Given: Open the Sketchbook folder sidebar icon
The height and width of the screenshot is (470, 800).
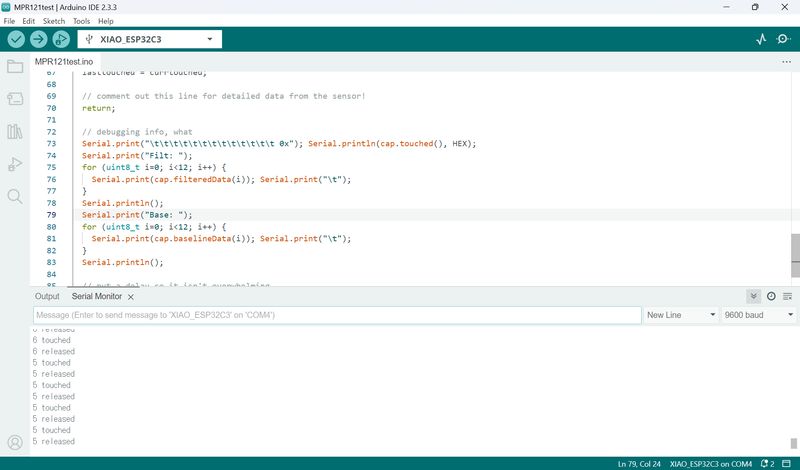Looking at the screenshot, I should click(x=15, y=66).
